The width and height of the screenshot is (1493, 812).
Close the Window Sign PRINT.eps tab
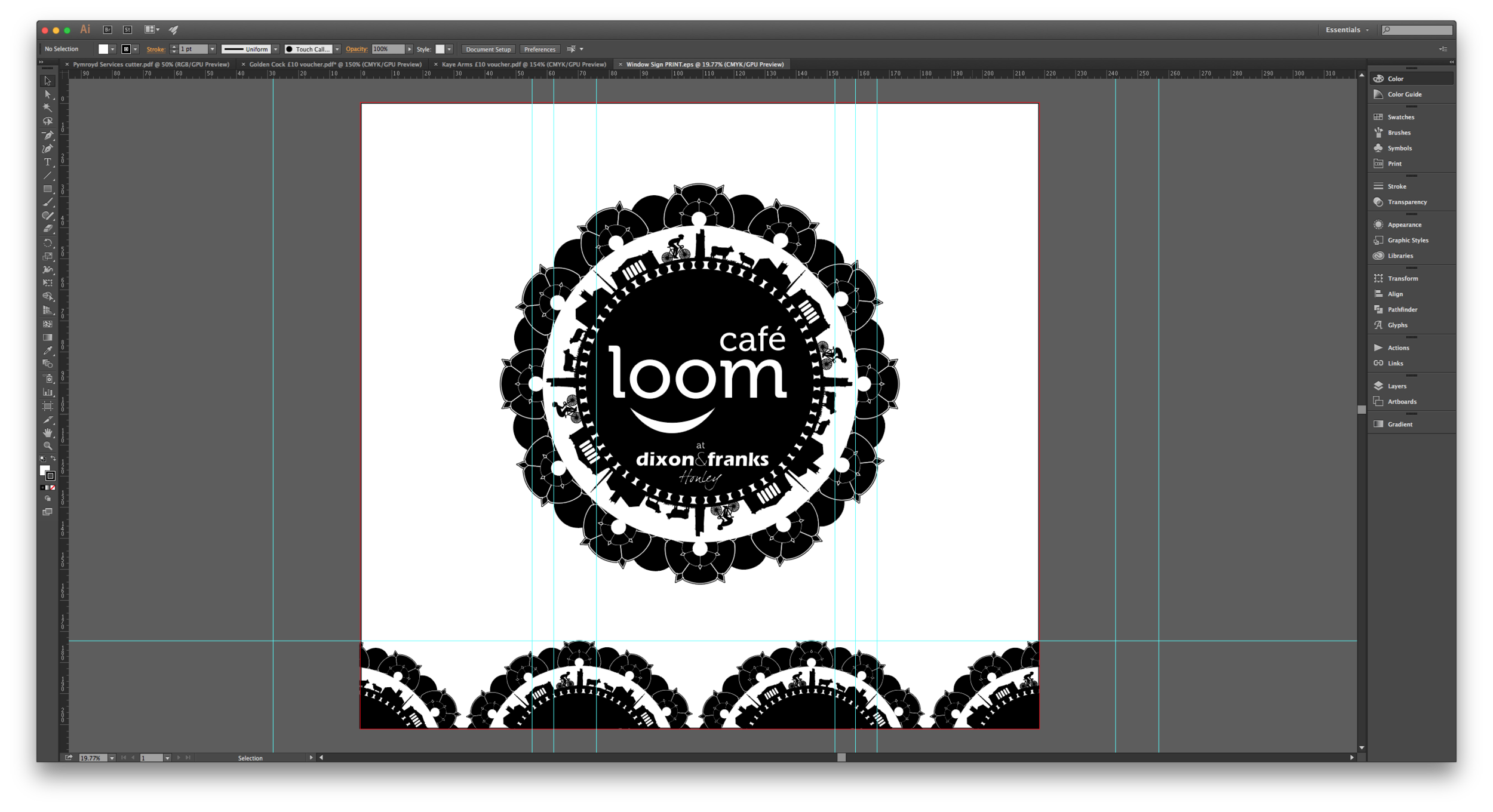[620, 64]
